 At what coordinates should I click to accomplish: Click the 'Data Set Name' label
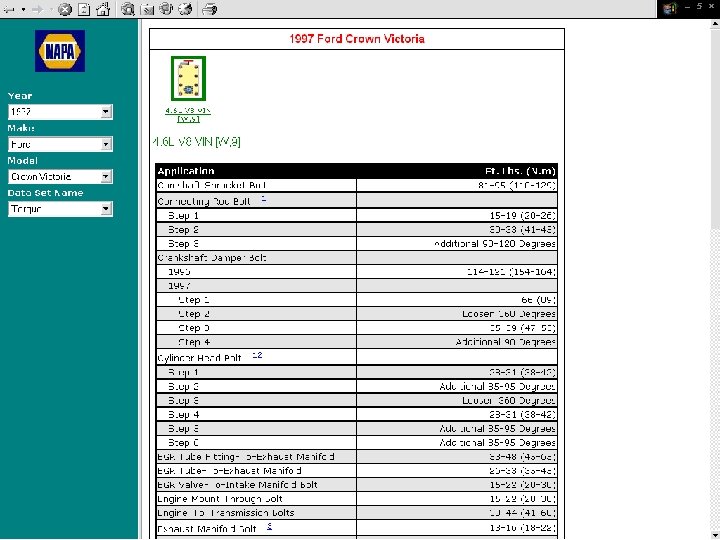pyautogui.click(x=45, y=193)
